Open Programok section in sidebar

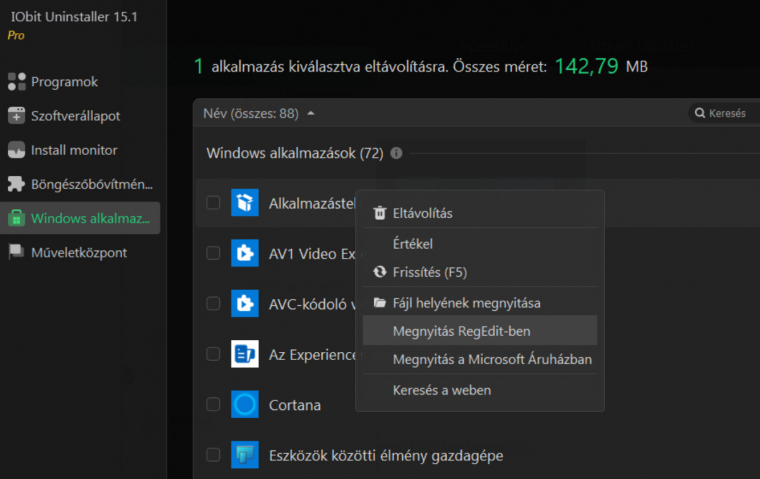(x=64, y=82)
